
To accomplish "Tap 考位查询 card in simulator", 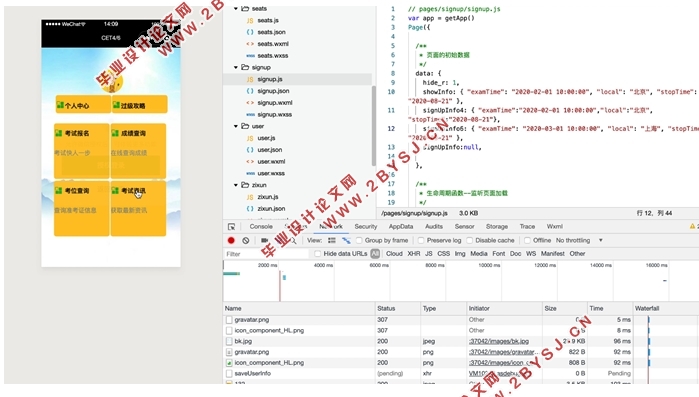I will click(82, 208).
